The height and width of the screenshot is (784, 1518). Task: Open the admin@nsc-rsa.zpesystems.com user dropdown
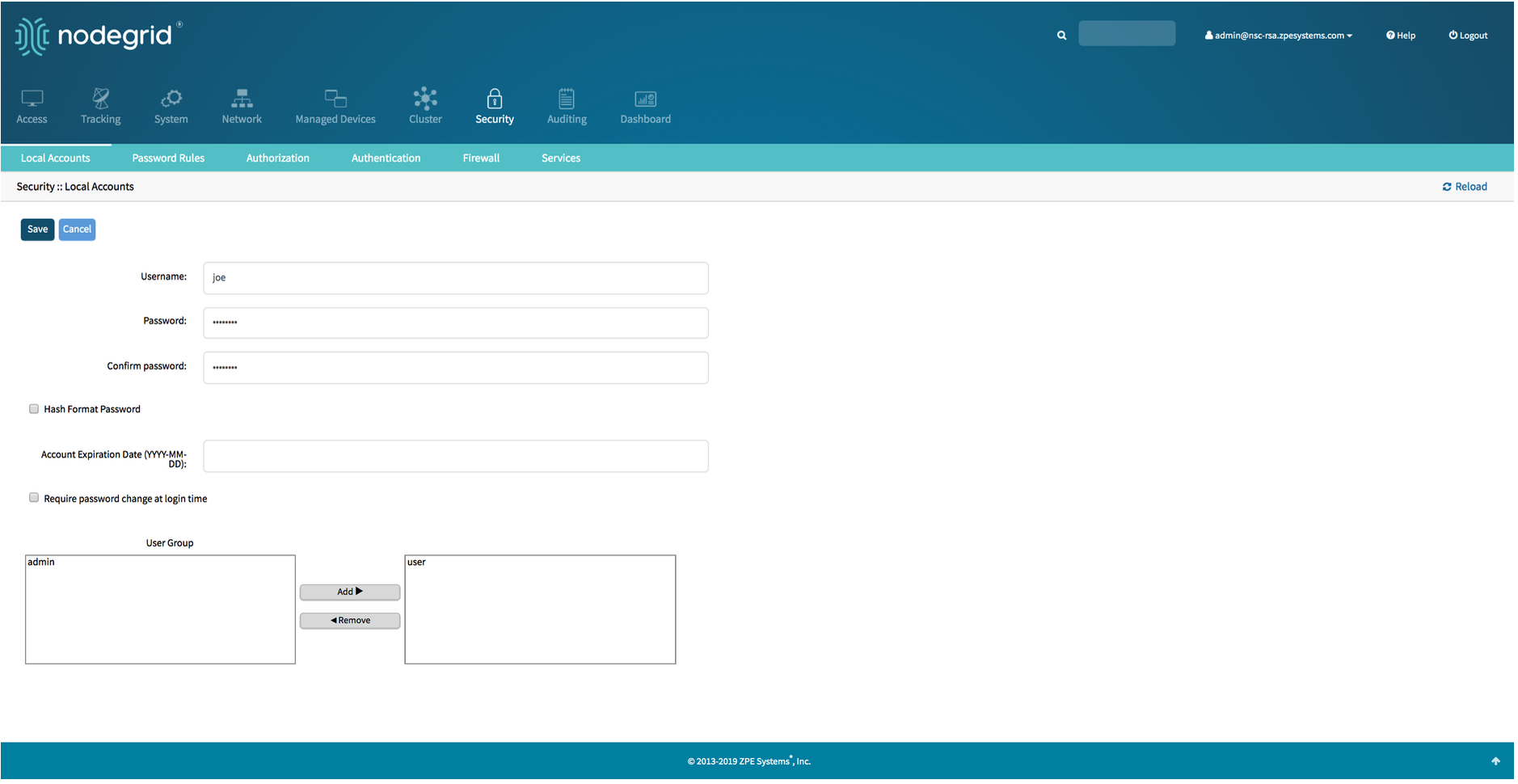point(1278,36)
